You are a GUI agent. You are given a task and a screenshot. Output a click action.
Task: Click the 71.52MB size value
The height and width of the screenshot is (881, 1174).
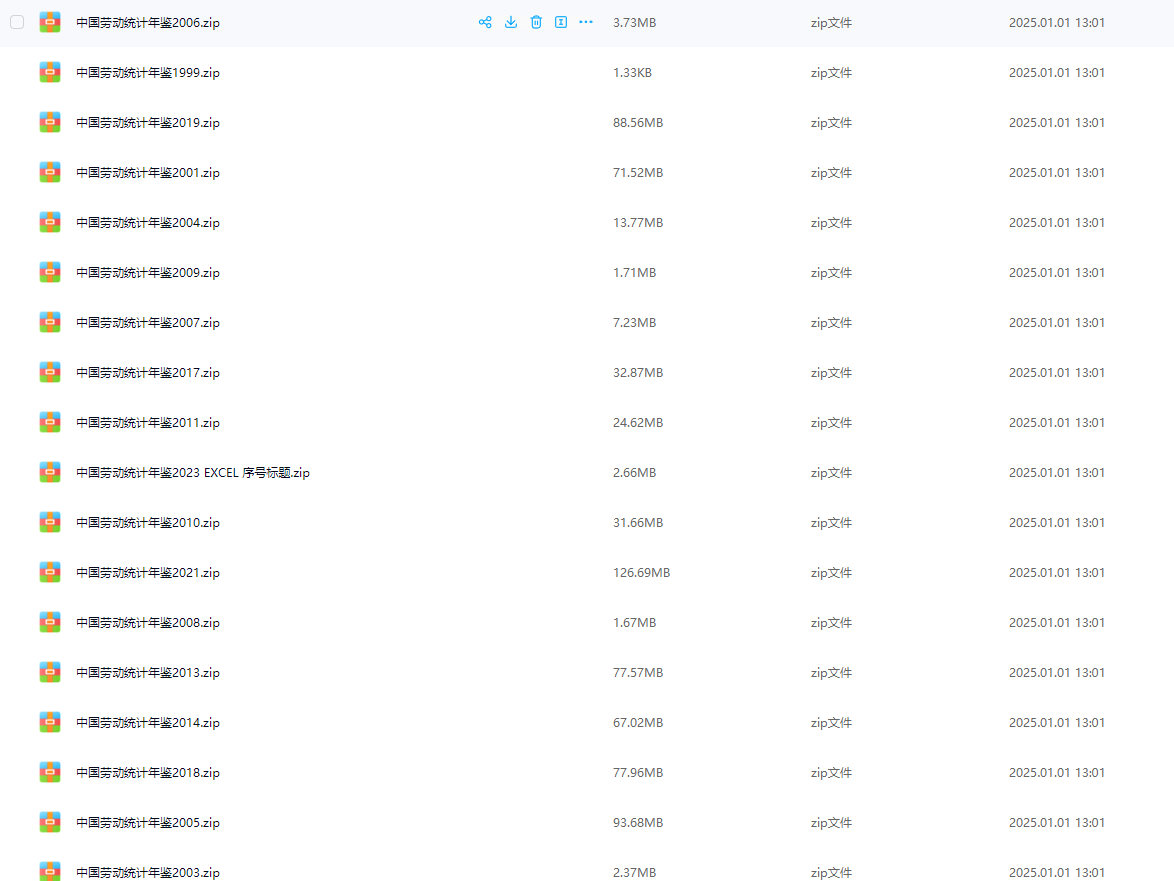[638, 173]
